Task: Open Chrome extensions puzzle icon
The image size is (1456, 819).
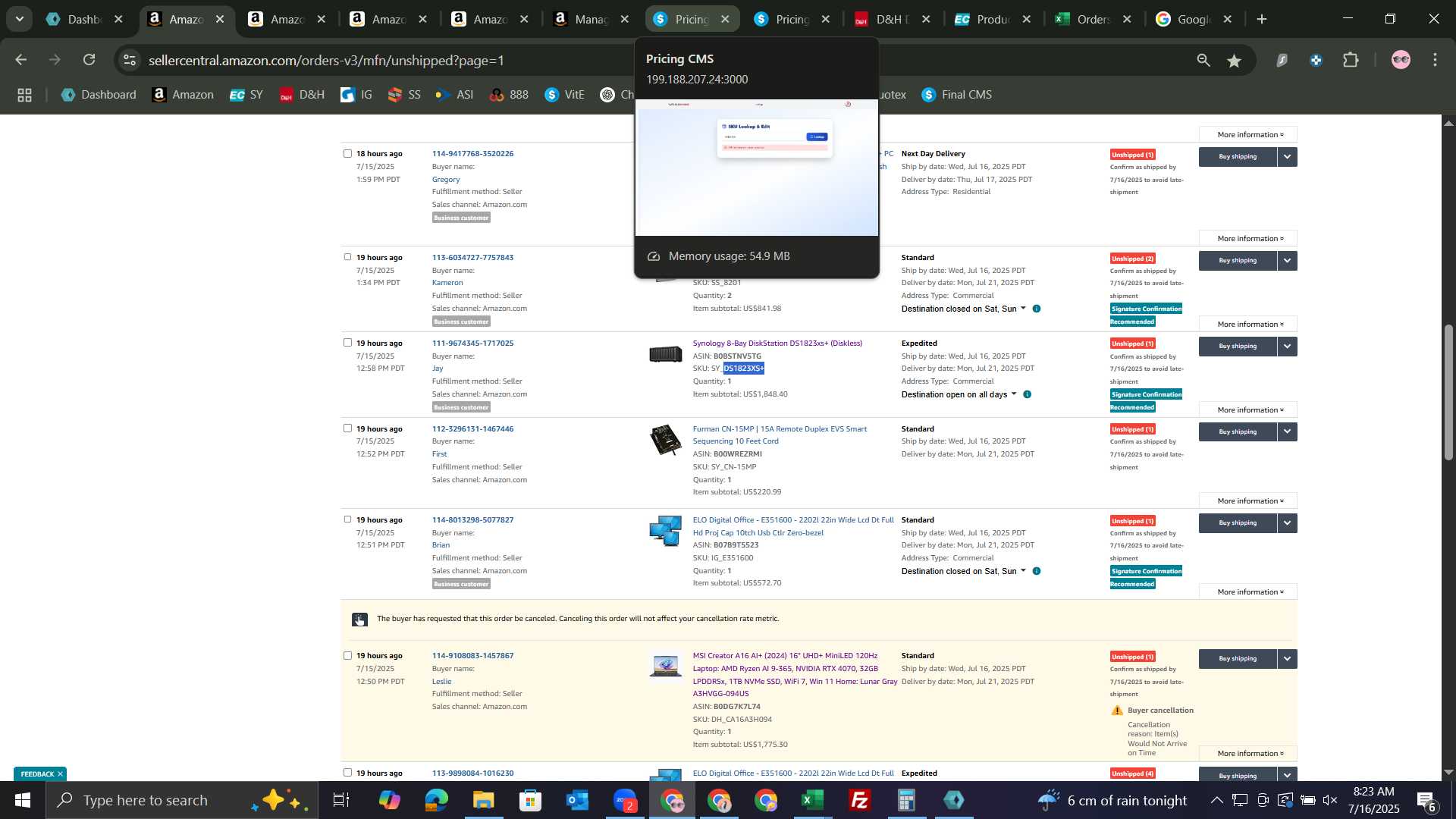Action: click(1351, 60)
